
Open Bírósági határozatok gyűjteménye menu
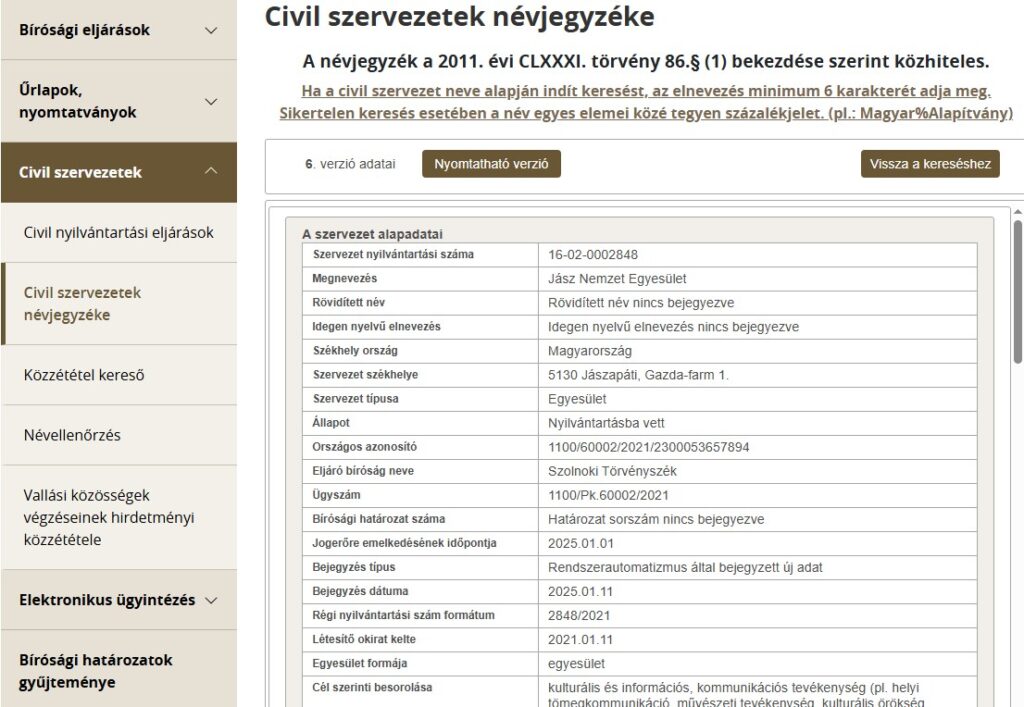pyautogui.click(x=95, y=670)
